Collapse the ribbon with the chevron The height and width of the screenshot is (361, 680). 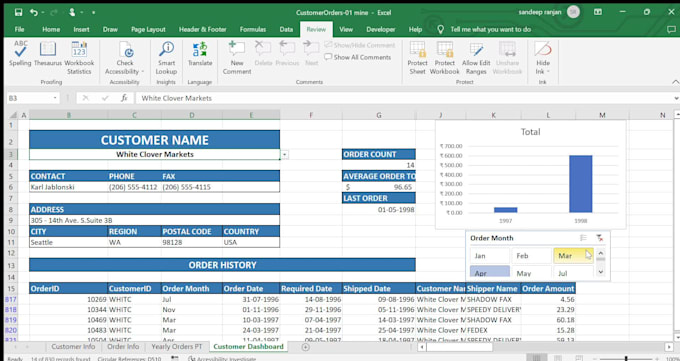[675, 82]
